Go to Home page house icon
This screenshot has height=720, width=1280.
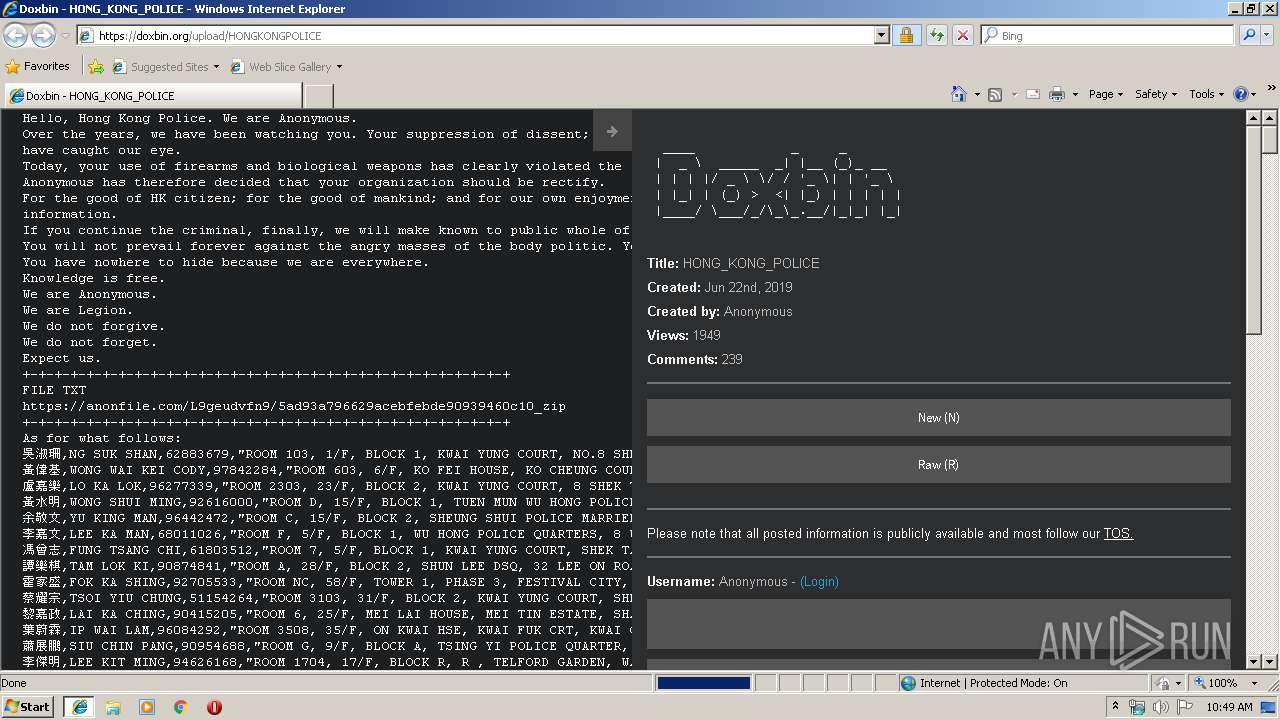pyautogui.click(x=959, y=94)
